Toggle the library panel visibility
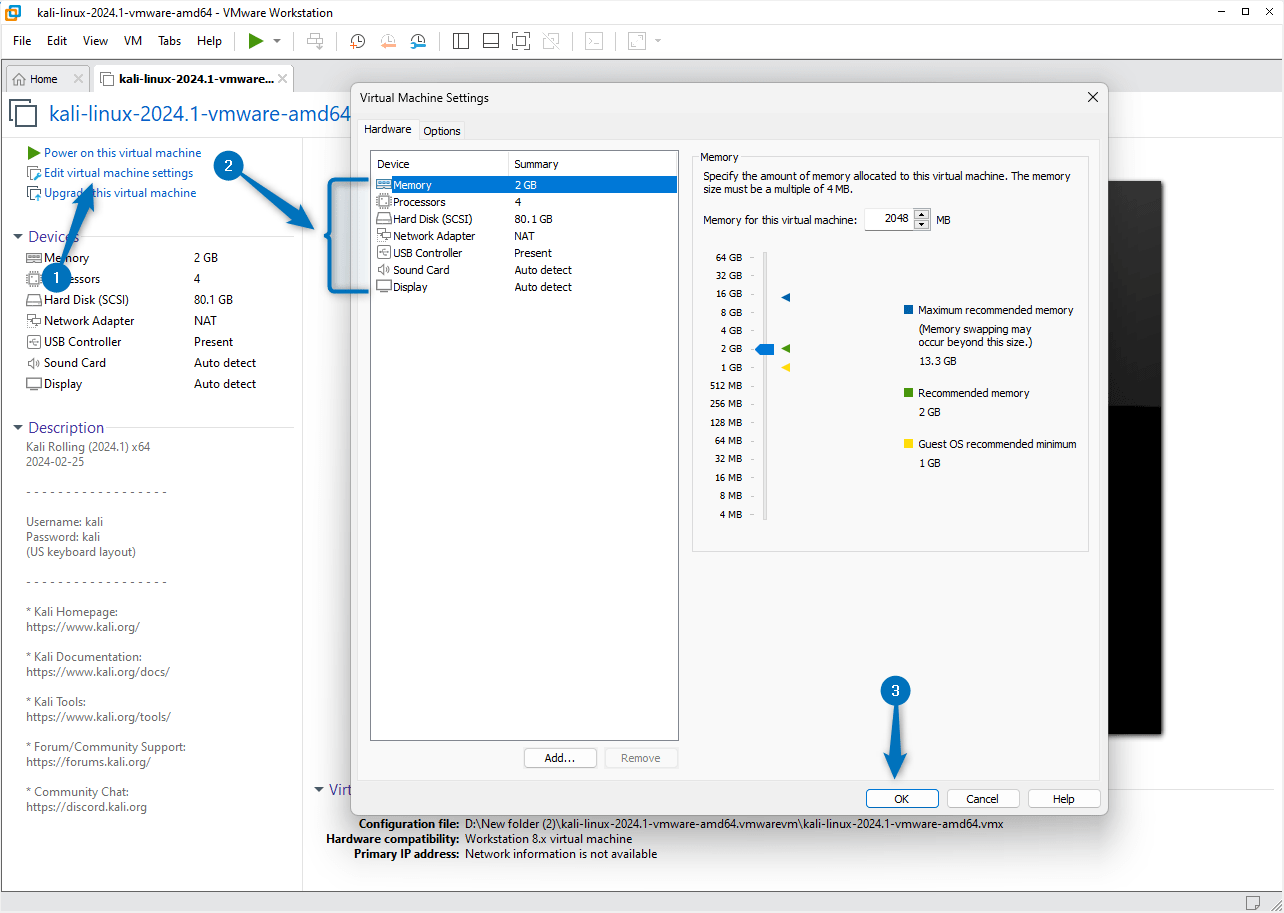The height and width of the screenshot is (913, 1284). 460,41
